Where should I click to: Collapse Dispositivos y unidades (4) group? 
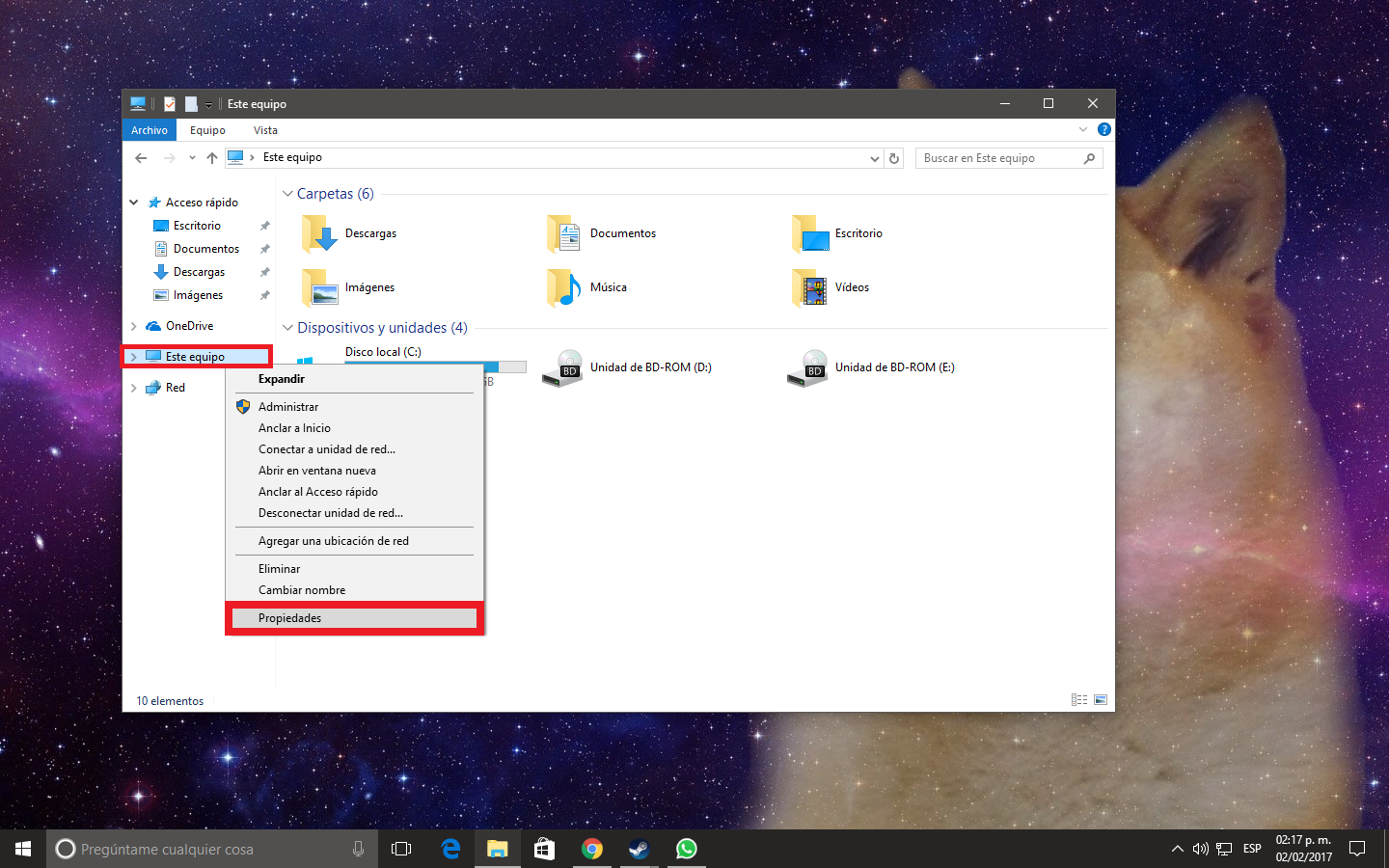pyautogui.click(x=287, y=328)
